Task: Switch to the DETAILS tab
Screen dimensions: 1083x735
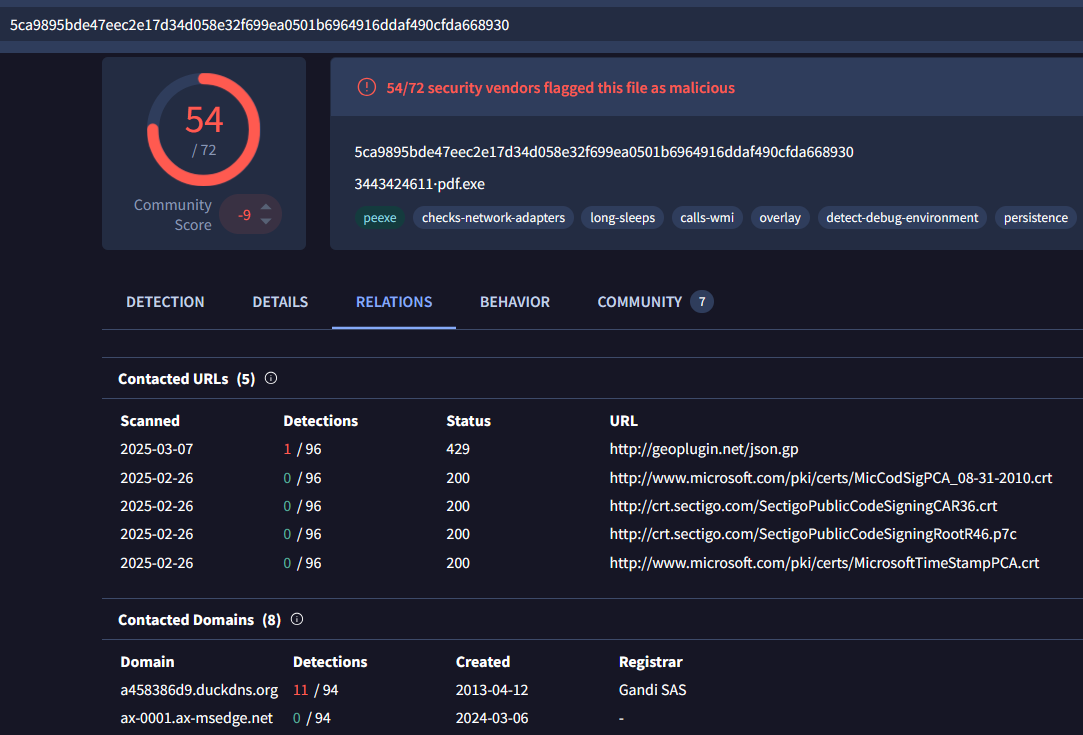Action: pos(280,301)
